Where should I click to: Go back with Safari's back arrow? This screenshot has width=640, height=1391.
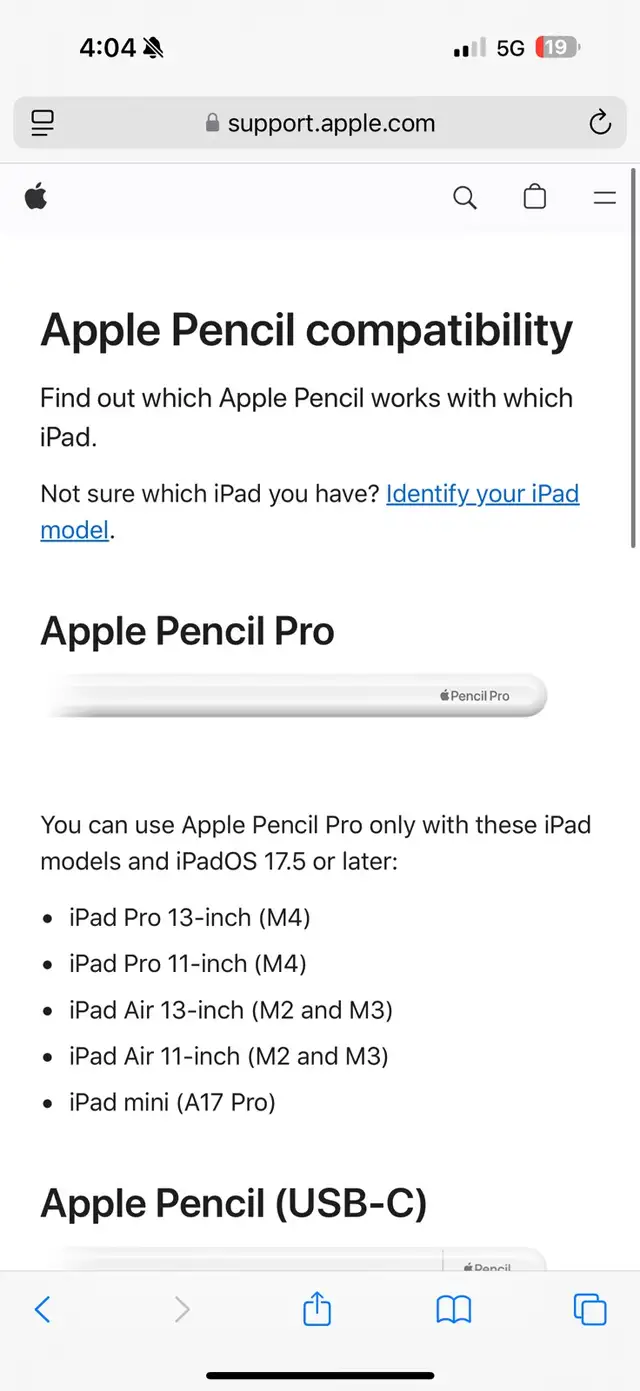[x=42, y=1309]
